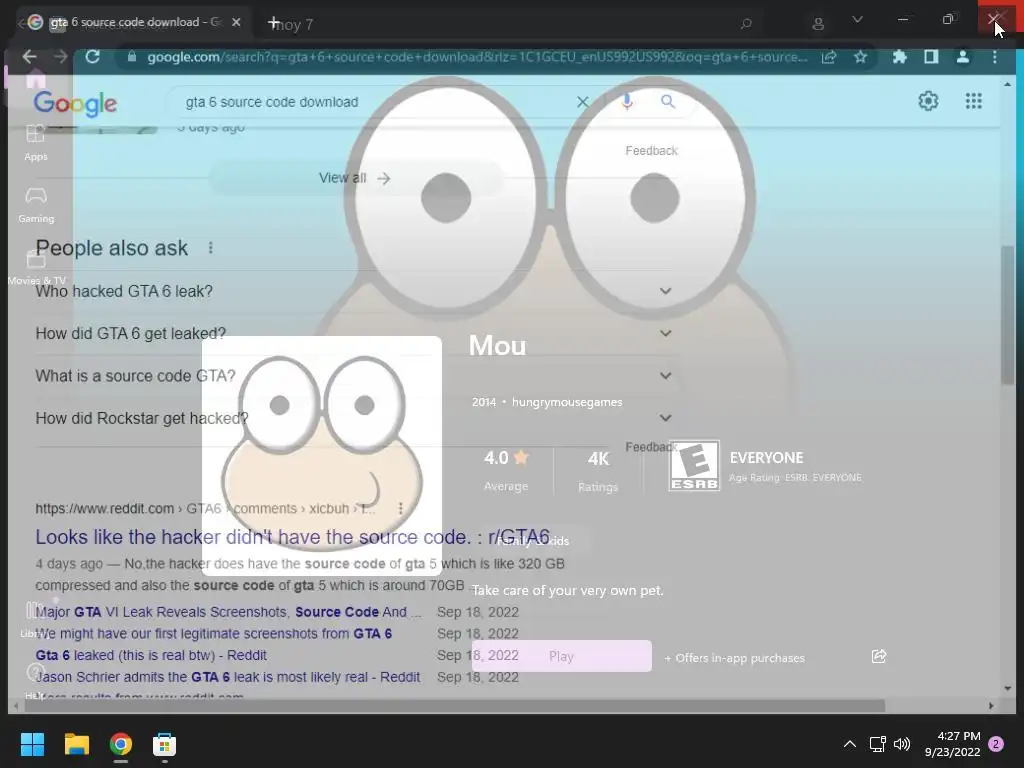Click Feedback below the top results

(651, 151)
